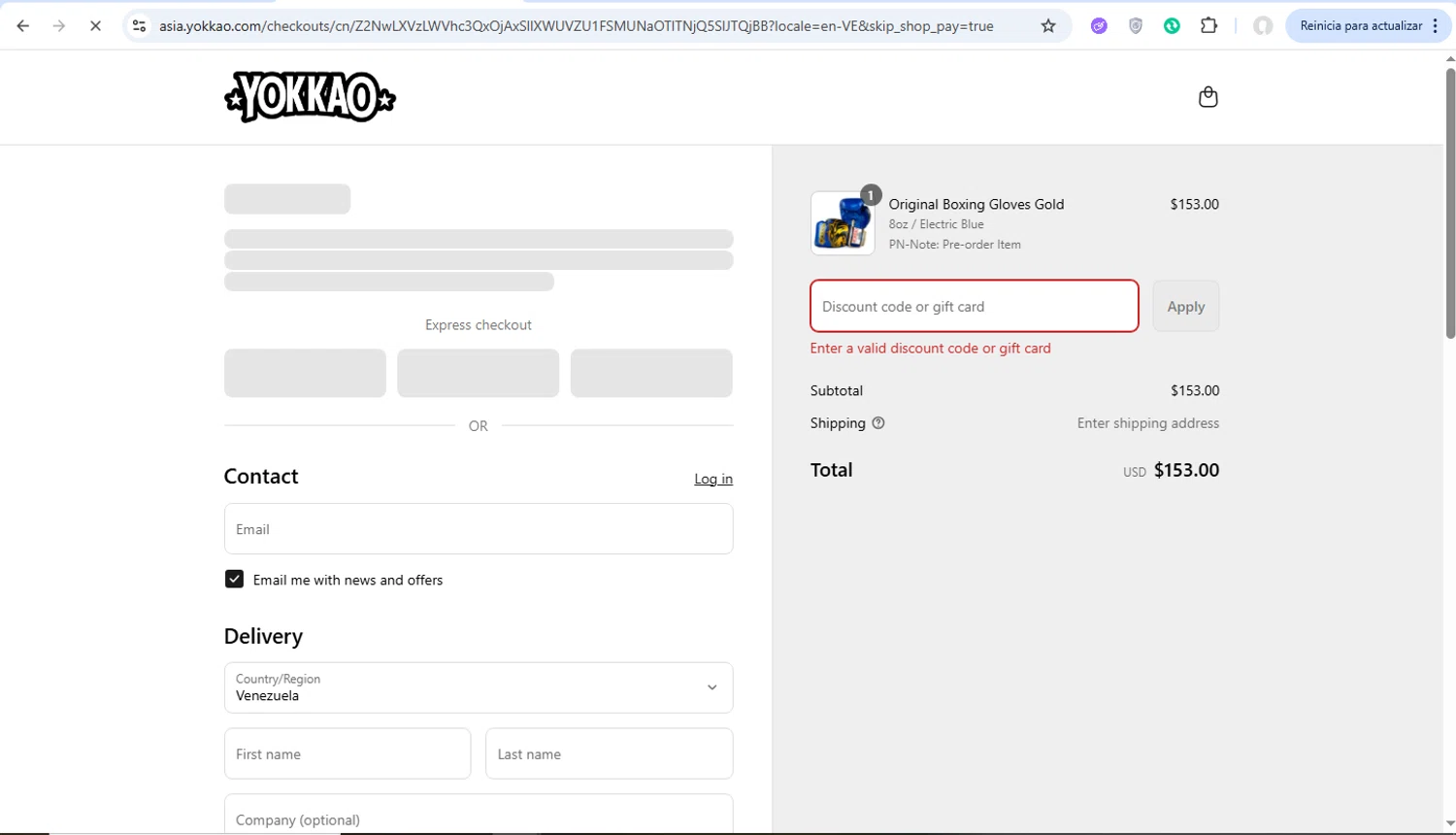Viewport: 1456px width, 835px height.
Task: Click the browser forward arrow
Action: pos(59,26)
